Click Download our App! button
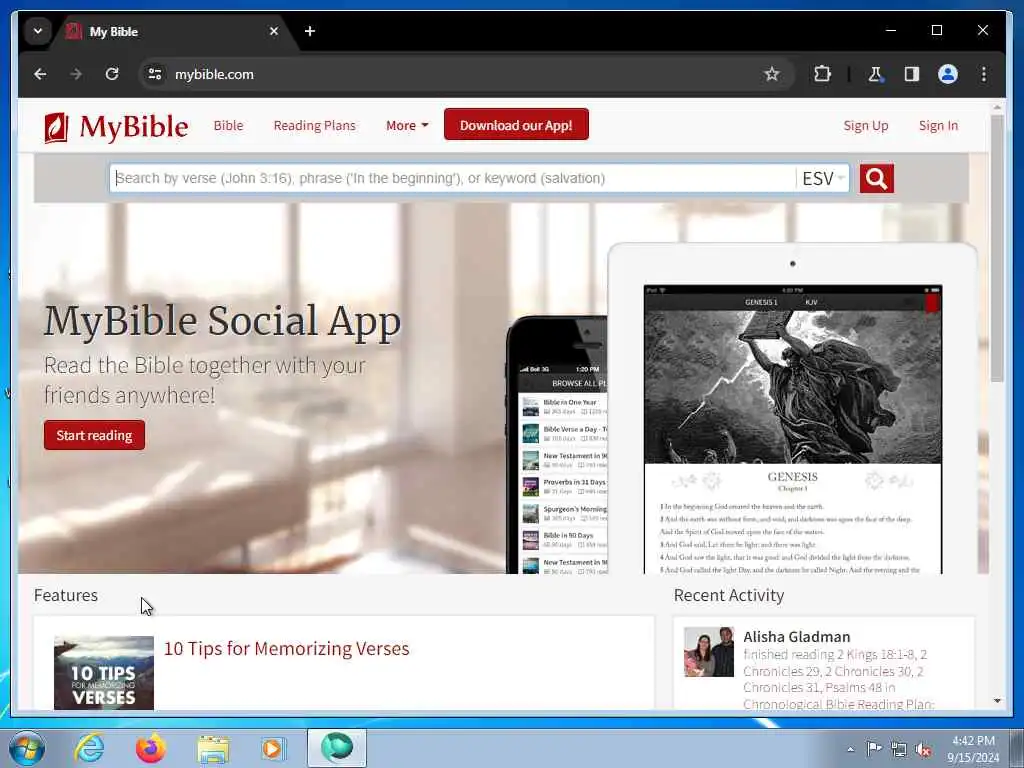 (516, 125)
